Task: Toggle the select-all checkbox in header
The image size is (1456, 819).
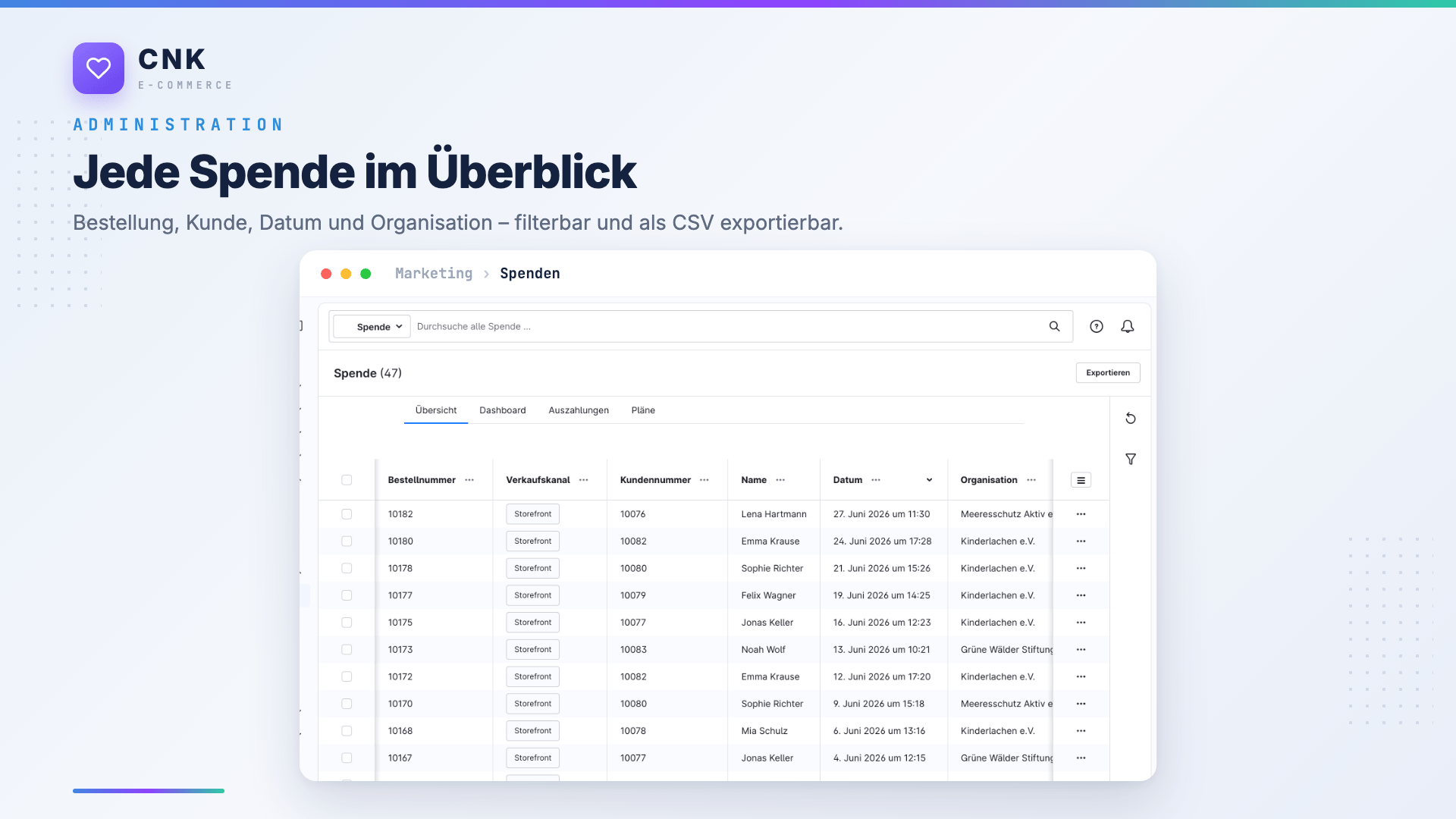Action: coord(347,480)
